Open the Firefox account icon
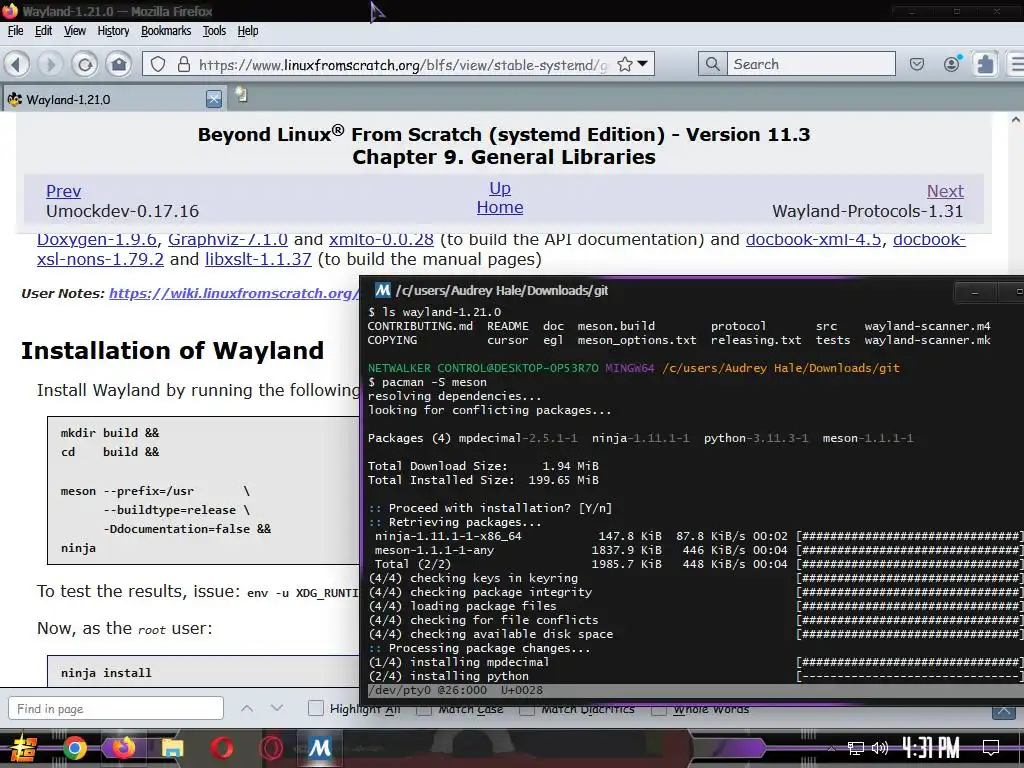Viewport: 1024px width, 768px height. (x=952, y=63)
